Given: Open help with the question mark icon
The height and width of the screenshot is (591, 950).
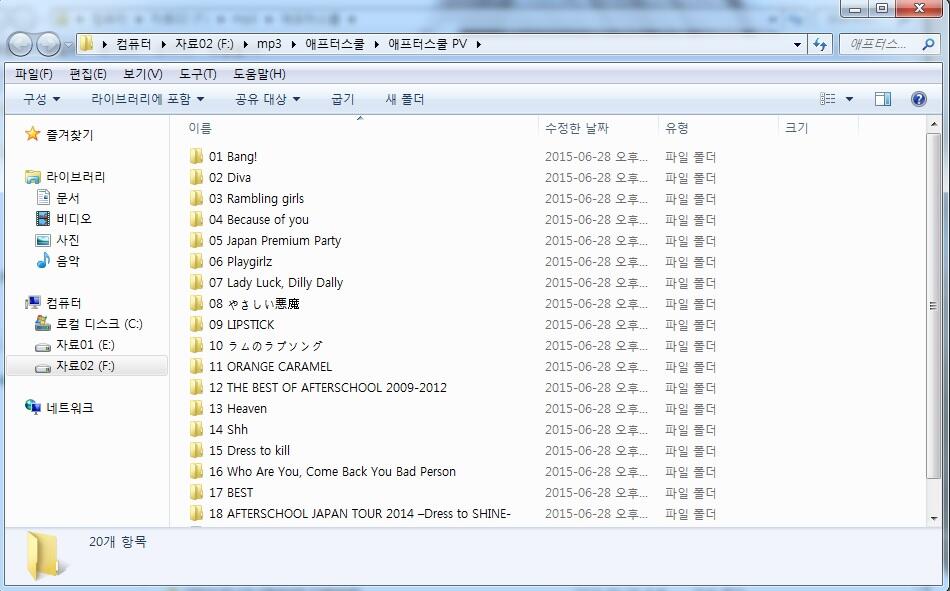Looking at the screenshot, I should (918, 99).
